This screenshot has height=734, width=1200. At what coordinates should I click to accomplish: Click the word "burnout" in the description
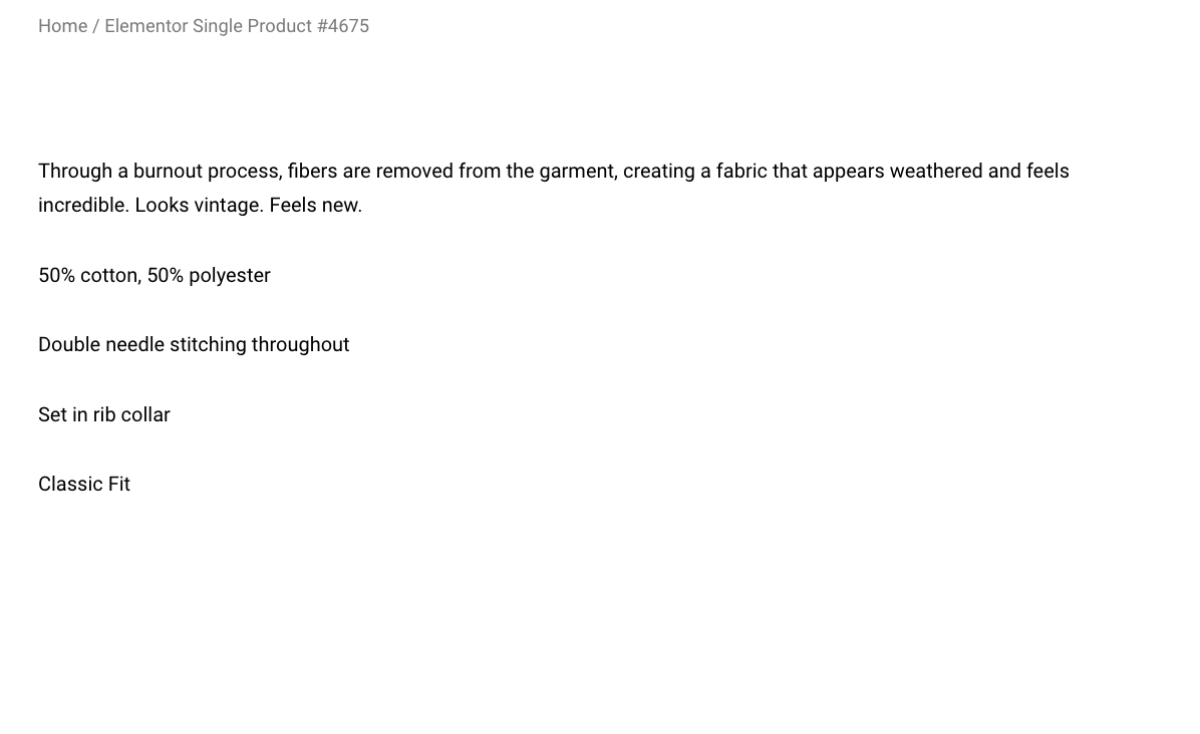pos(168,171)
